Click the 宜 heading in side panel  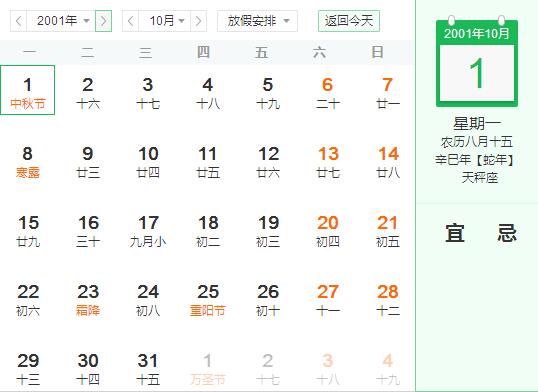pos(455,233)
